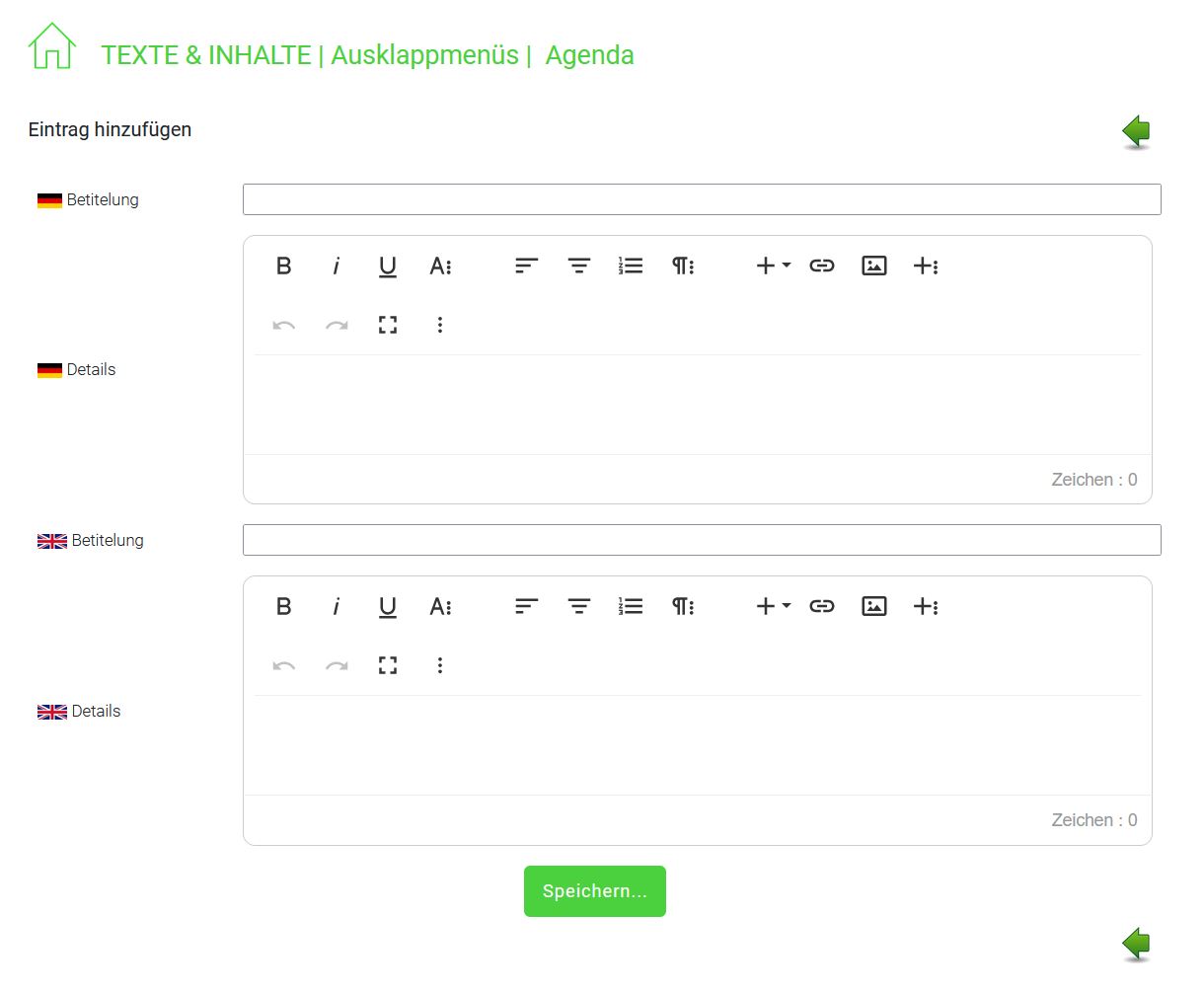Focus the German Betitelung input field
The image size is (1204, 992).
pos(701,199)
